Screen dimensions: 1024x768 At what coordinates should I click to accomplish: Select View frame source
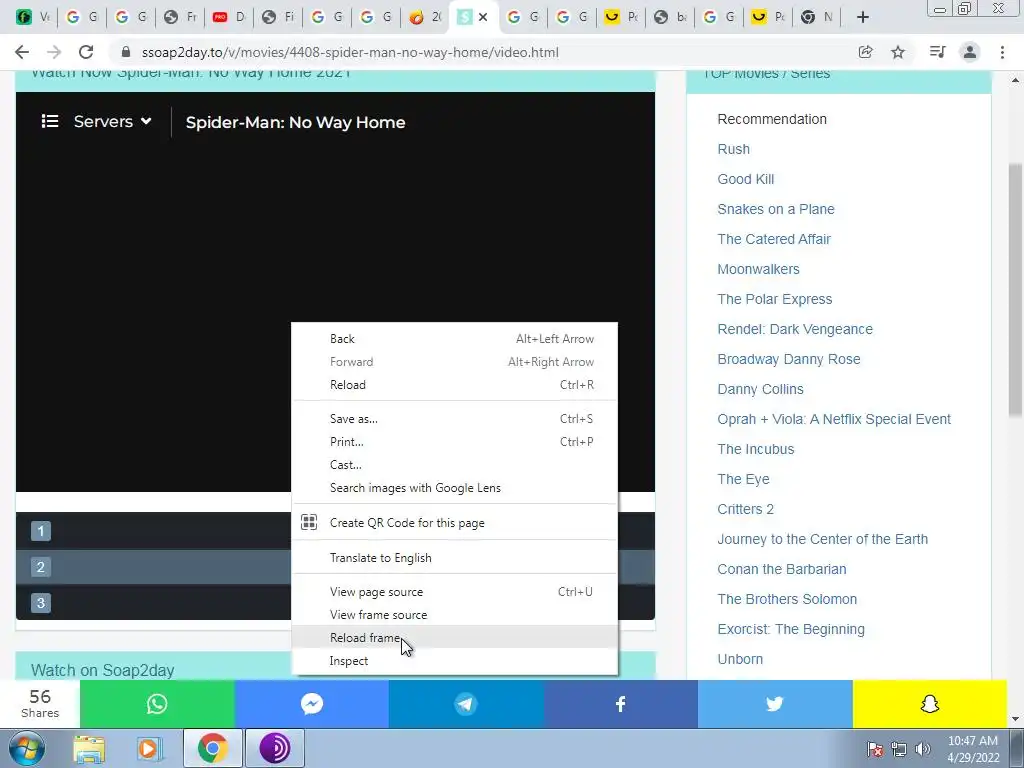(455, 615)
